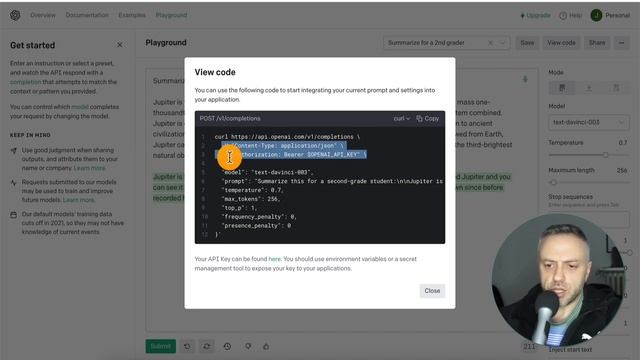Open the Personal account avatar
Image resolution: width=640 pixels, height=360 pixels.
pos(596,16)
